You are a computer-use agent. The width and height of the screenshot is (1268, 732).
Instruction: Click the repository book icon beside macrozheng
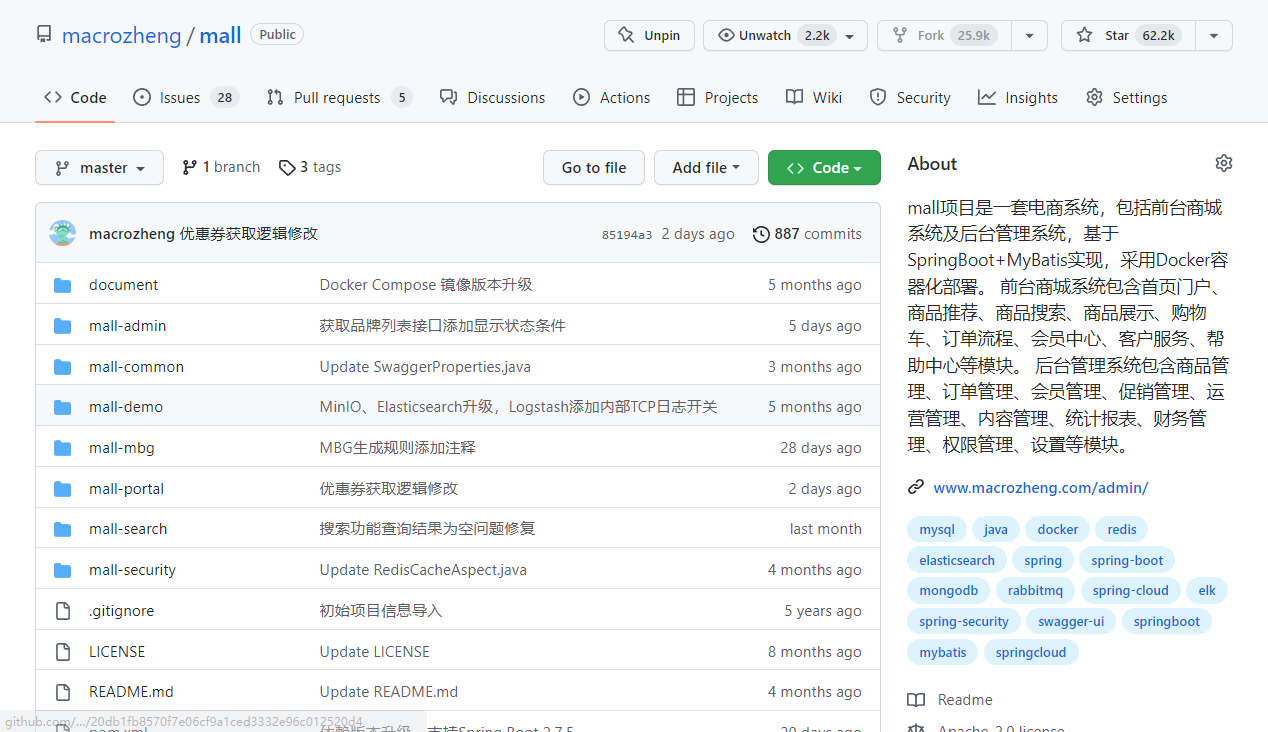coord(44,35)
